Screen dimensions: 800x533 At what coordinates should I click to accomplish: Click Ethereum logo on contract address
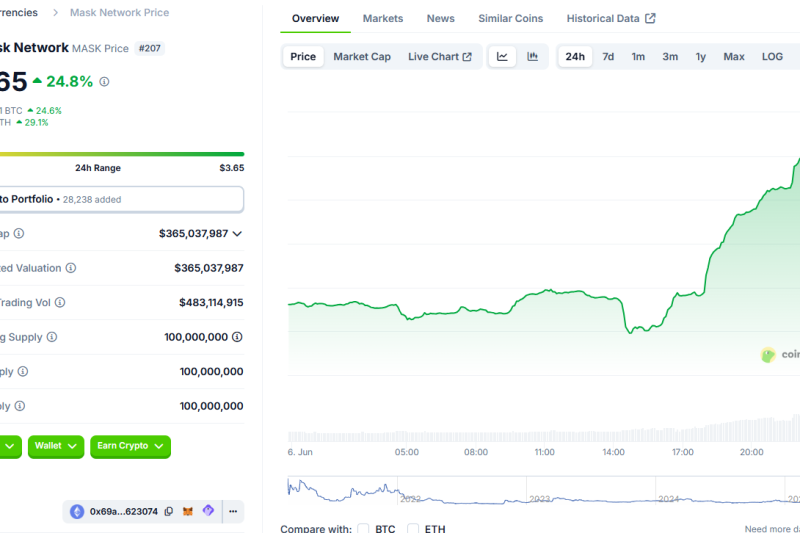pos(77,512)
